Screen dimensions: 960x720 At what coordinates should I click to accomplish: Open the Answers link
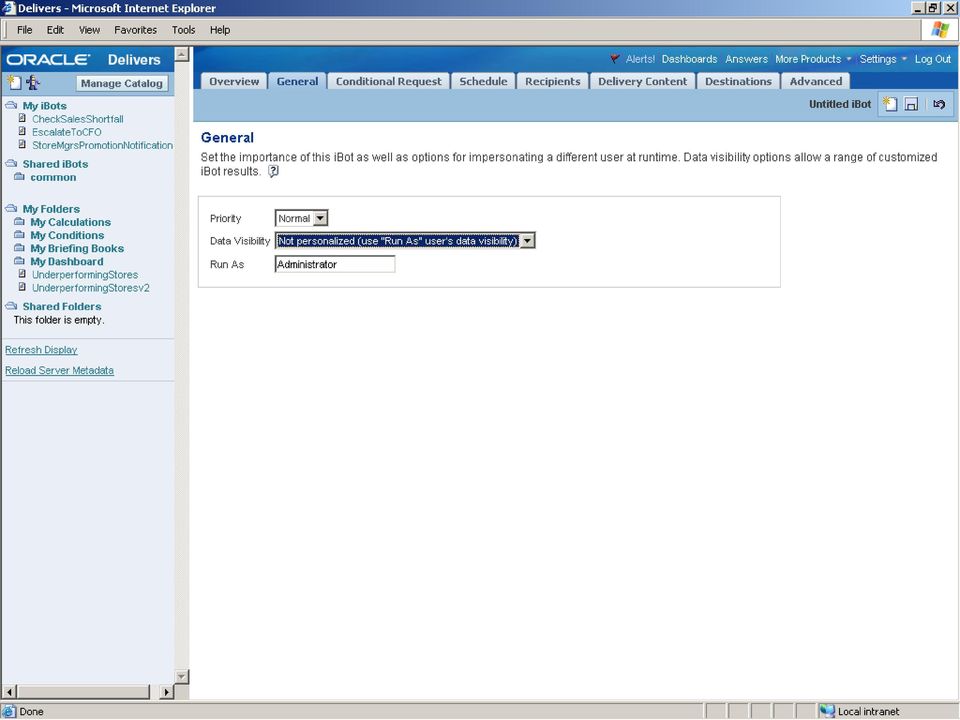click(746, 59)
